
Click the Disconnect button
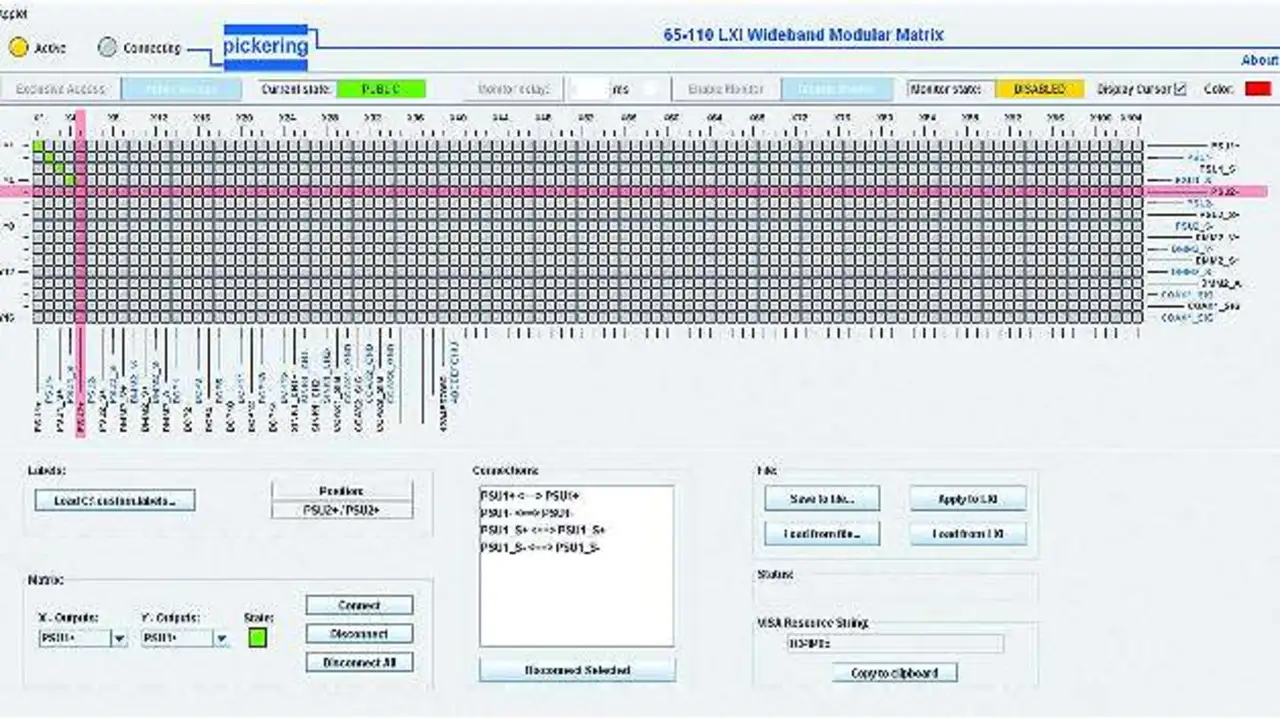pyautogui.click(x=359, y=634)
